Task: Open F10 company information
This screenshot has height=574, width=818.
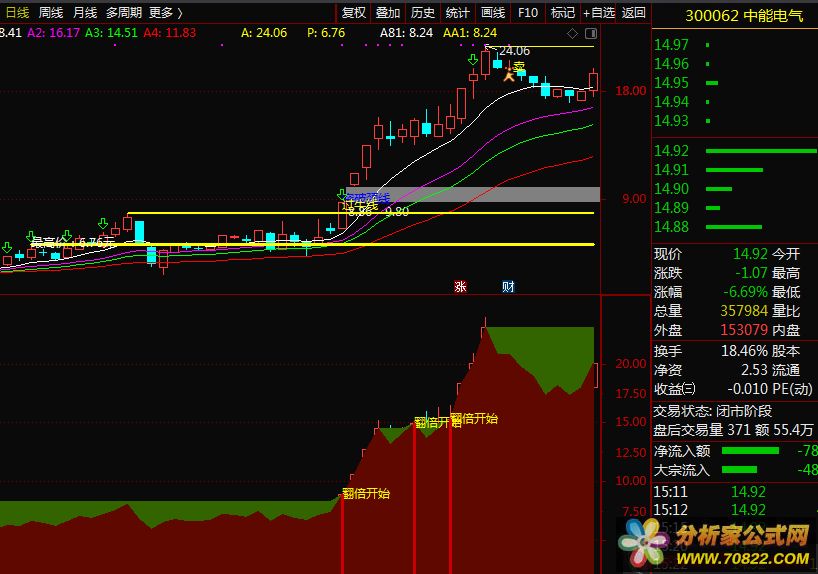Action: [527, 13]
